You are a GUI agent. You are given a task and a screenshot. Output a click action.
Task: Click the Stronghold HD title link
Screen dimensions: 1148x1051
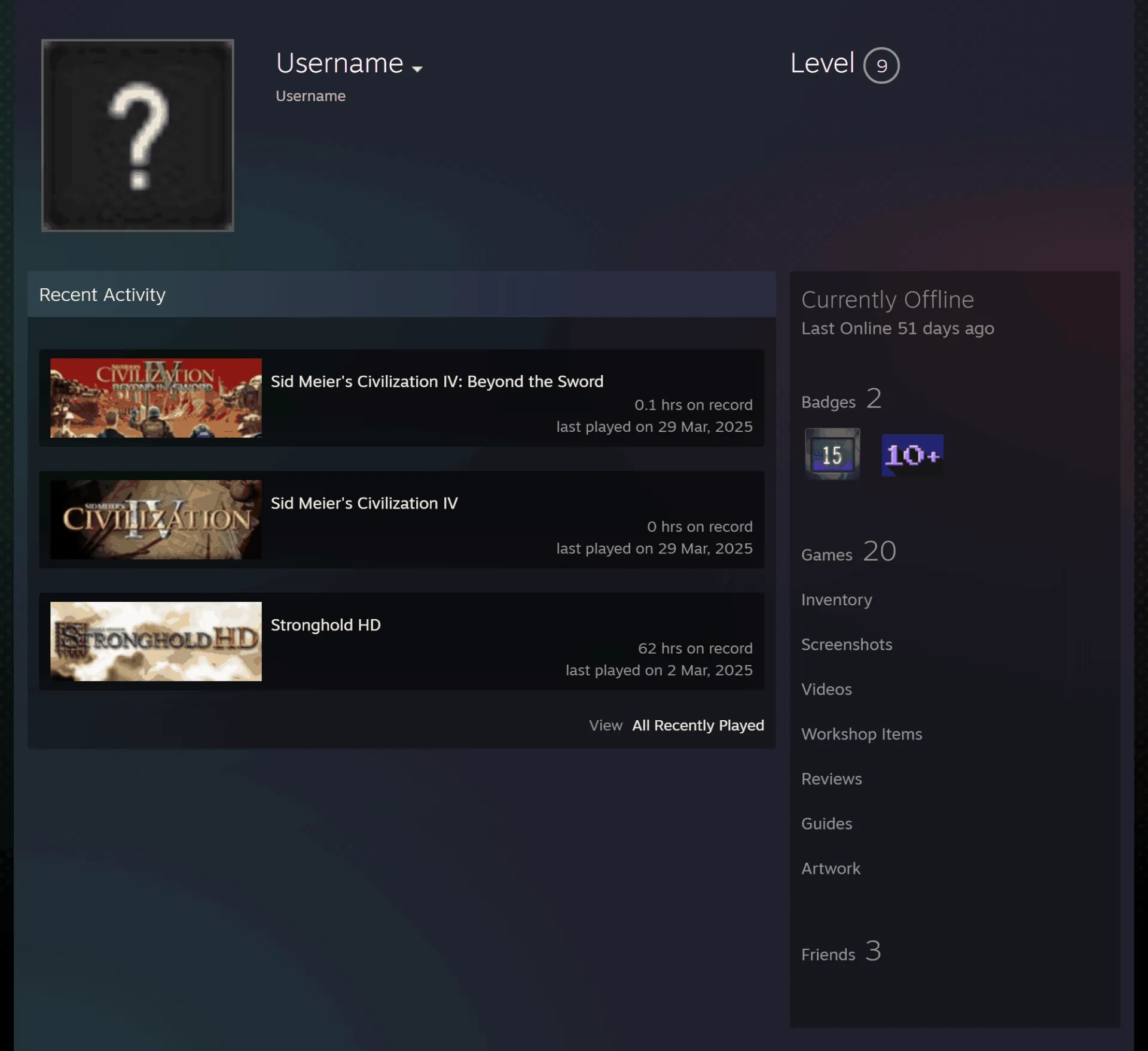pyautogui.click(x=326, y=625)
